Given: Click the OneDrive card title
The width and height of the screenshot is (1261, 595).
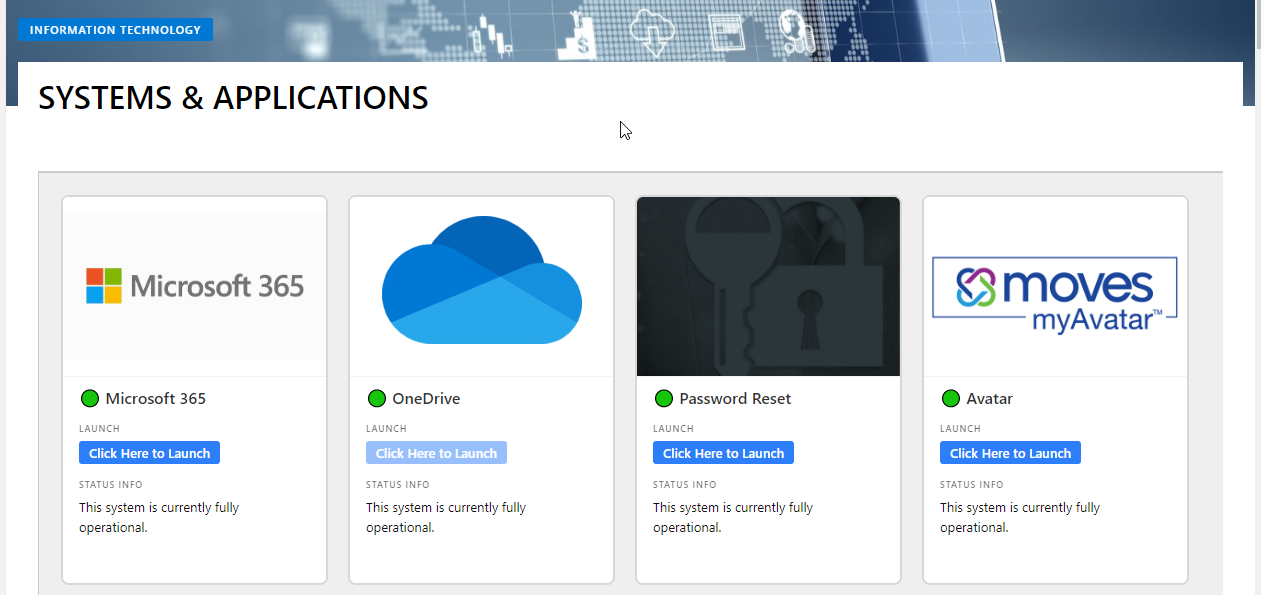Looking at the screenshot, I should pyautogui.click(x=427, y=399).
